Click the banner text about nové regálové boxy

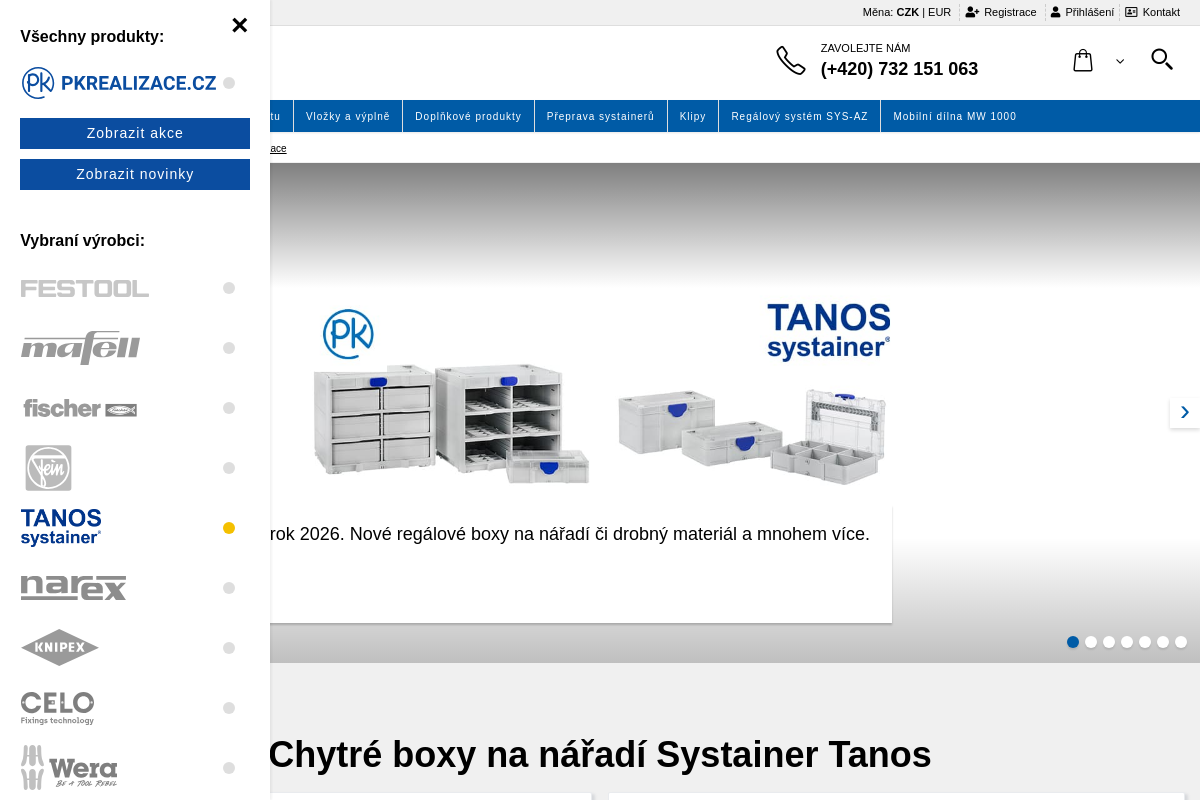(569, 534)
